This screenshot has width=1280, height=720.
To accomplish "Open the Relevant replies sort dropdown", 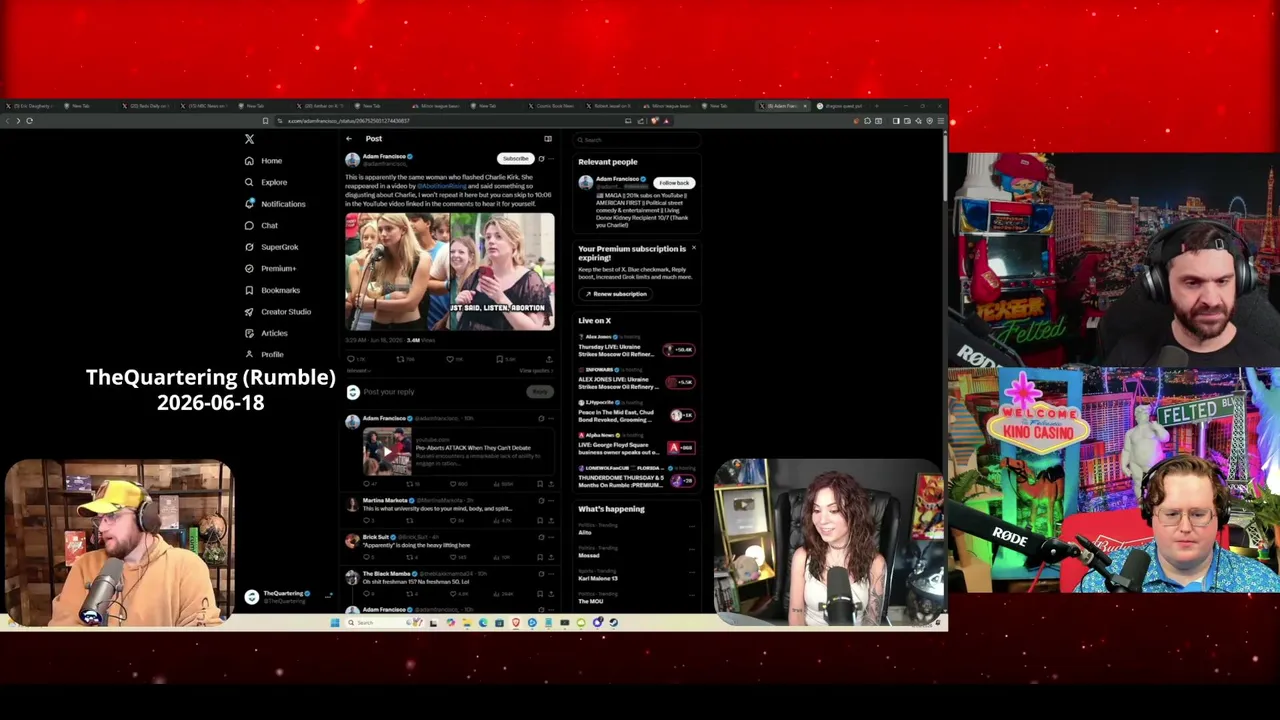I will coord(358,371).
